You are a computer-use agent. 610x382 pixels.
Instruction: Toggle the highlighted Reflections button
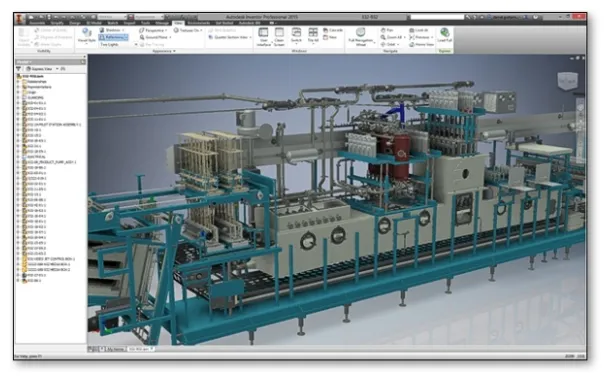click(x=113, y=37)
